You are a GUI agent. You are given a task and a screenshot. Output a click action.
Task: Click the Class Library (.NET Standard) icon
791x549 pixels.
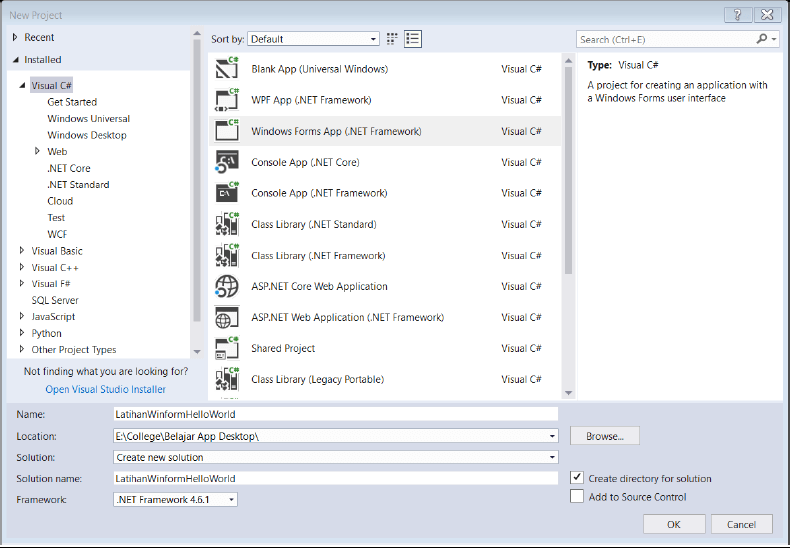click(x=227, y=224)
